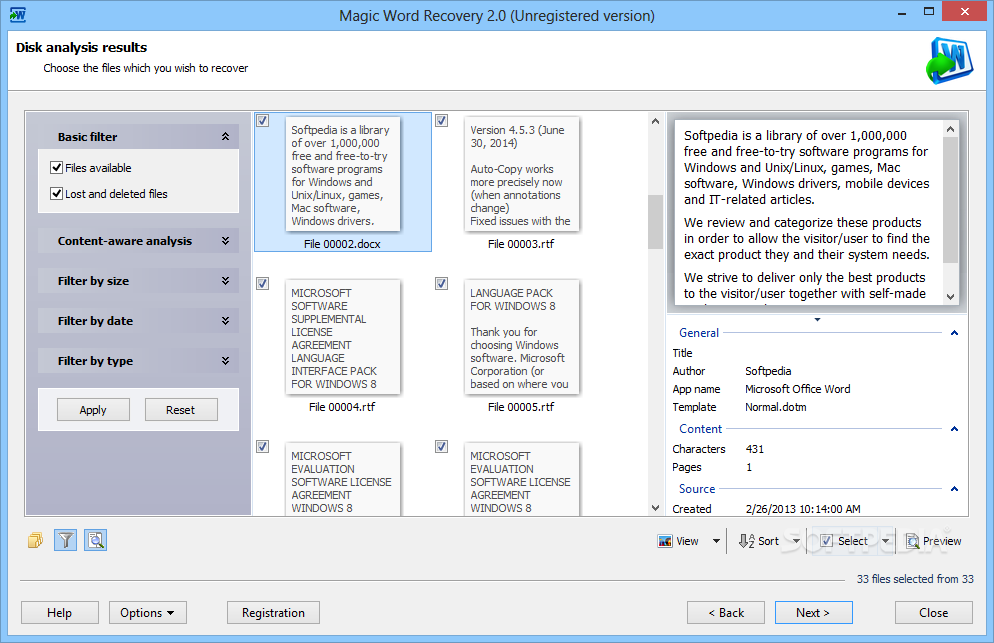The image size is (994, 643).
Task: Untick the checkbox for File 00003.rtf
Action: [x=441, y=120]
